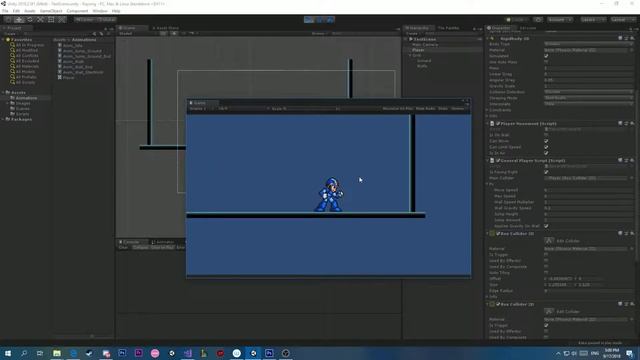Select the Rotate tool in Unity toolbar
Screen dimensions: 640x360
[x=29, y=19]
